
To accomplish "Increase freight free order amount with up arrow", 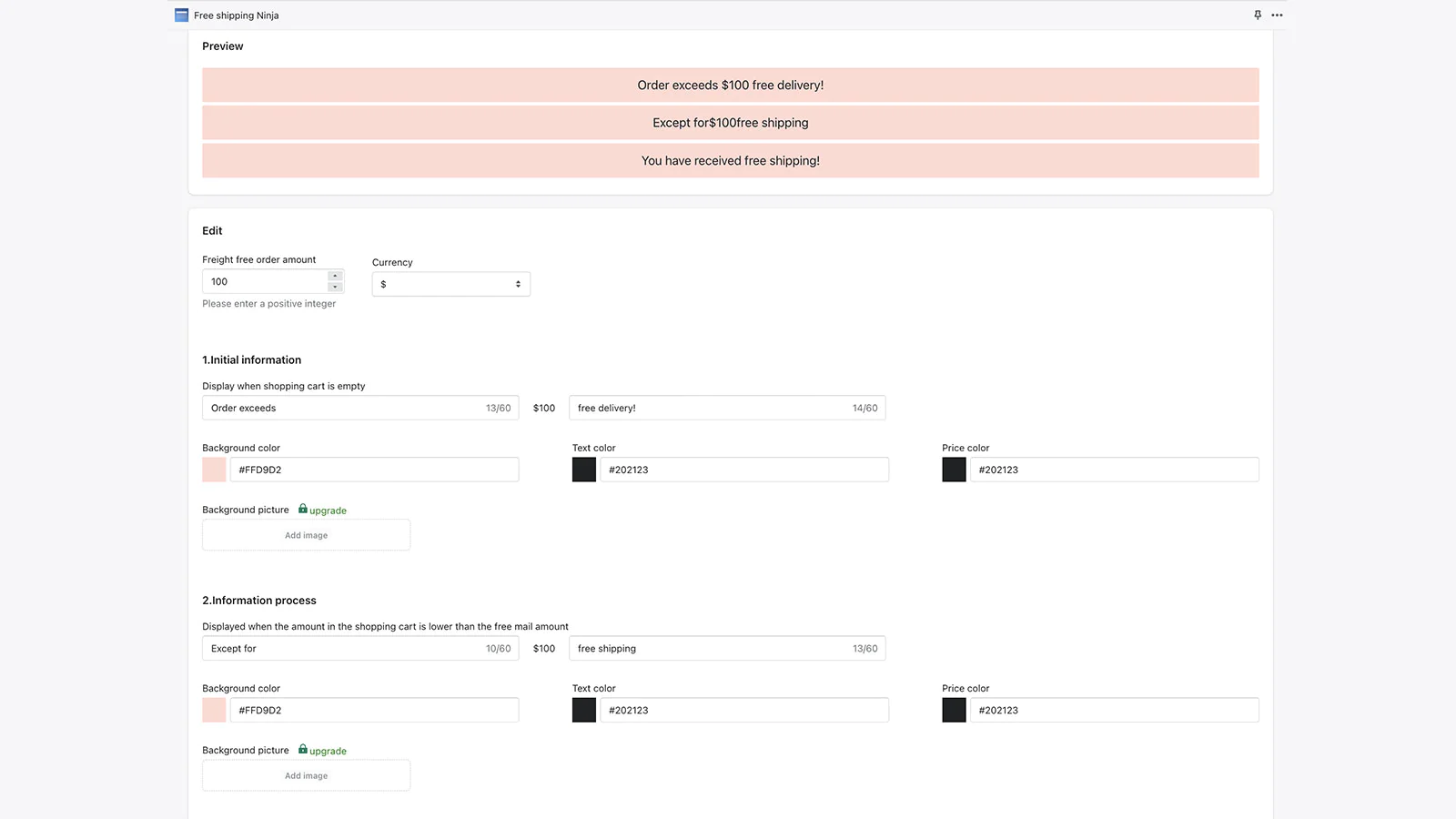I will click(x=335, y=276).
